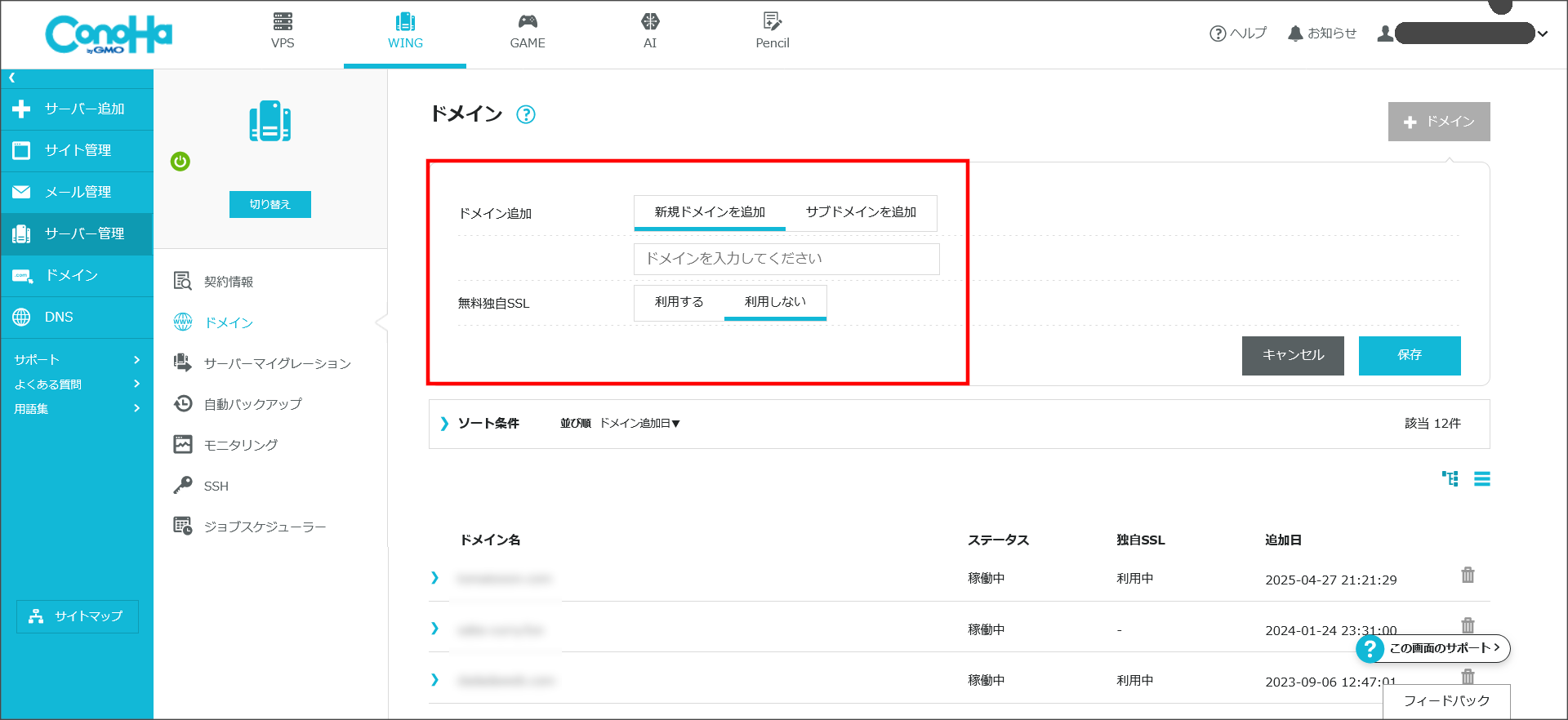Switch to tree view icon above domain list
This screenshot has height=720, width=1568.
click(x=1450, y=479)
